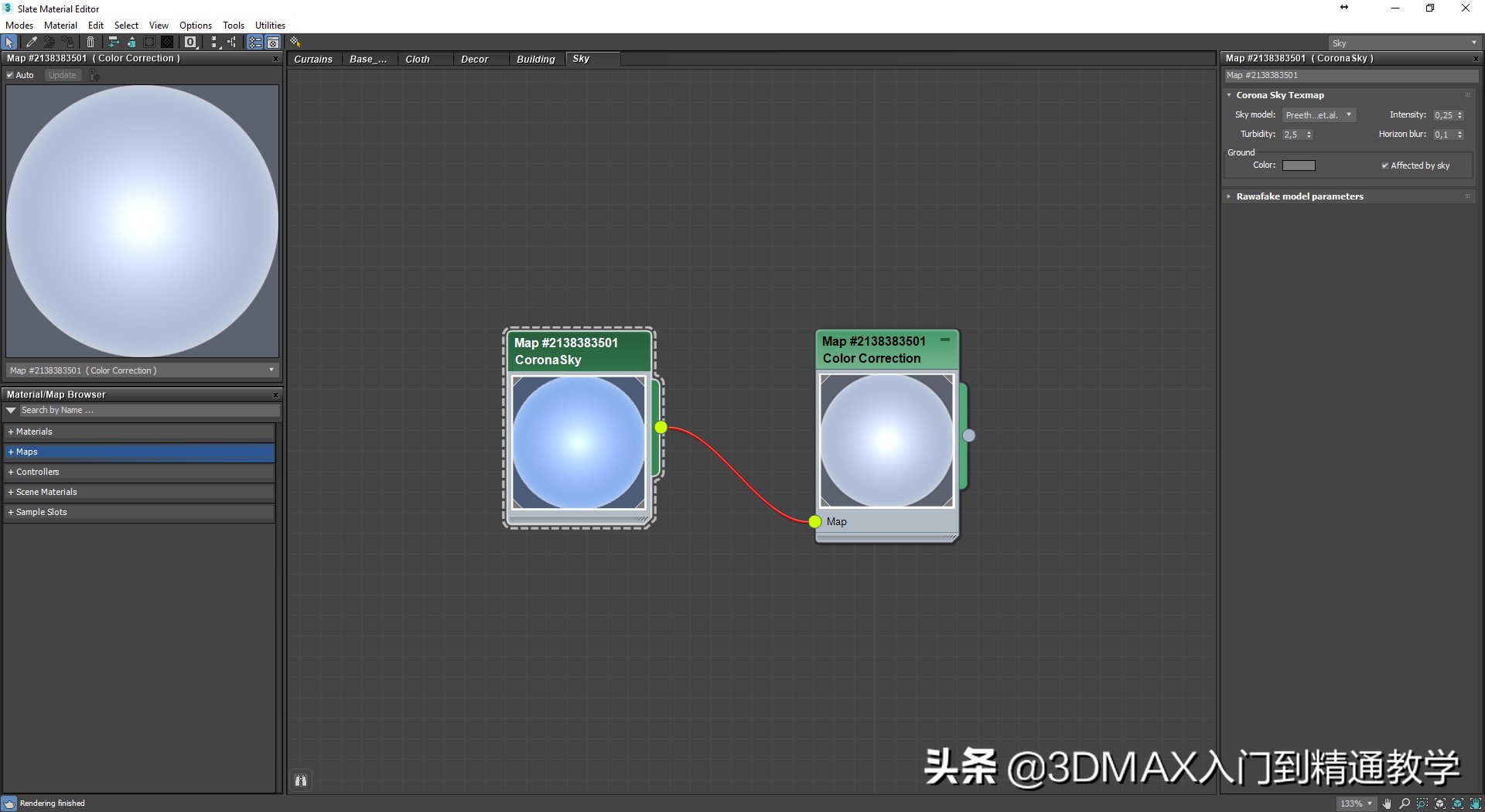Select the arrow Select tool in toolbar

point(9,43)
